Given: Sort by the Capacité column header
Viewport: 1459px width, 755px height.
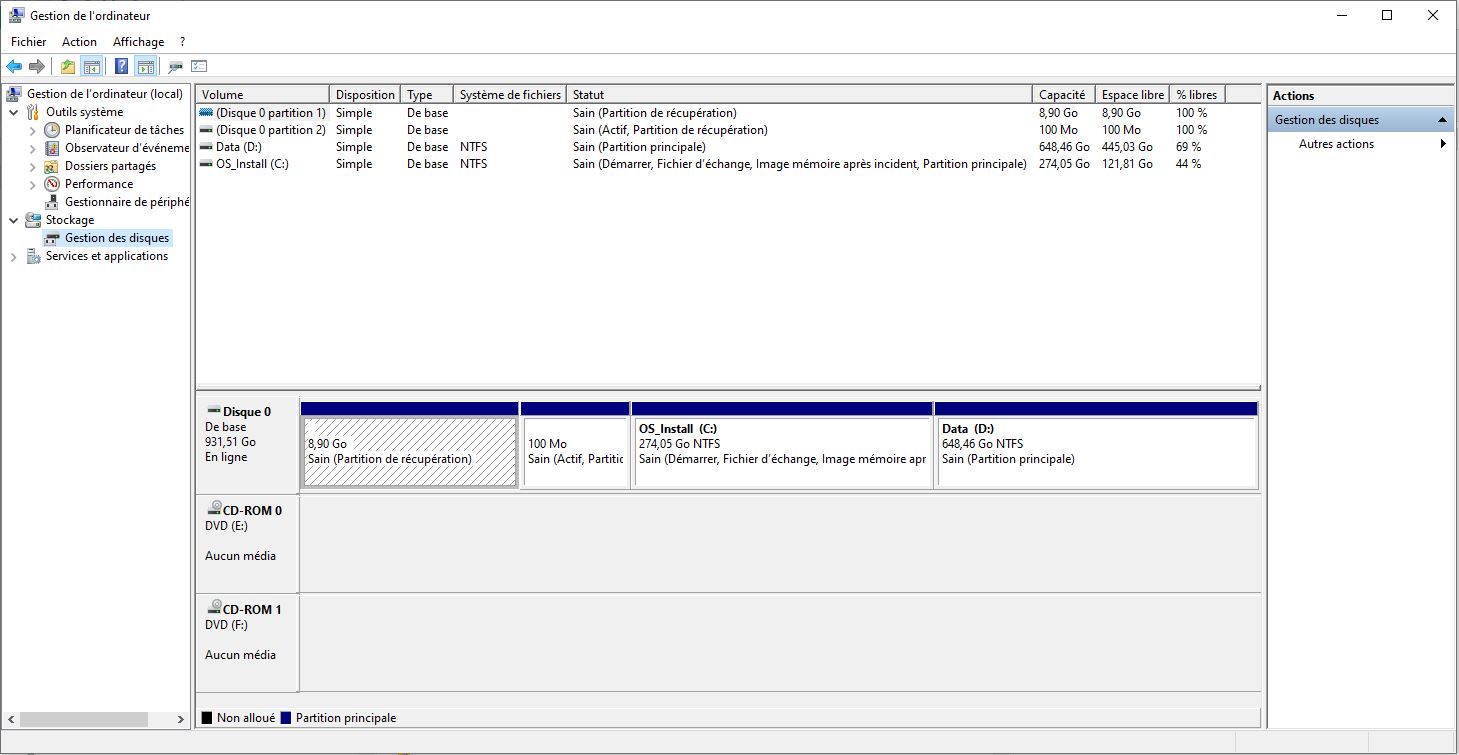Looking at the screenshot, I should click(x=1061, y=95).
